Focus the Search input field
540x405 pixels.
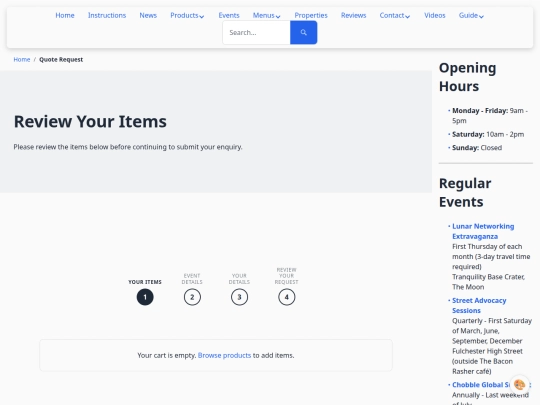(x=256, y=32)
